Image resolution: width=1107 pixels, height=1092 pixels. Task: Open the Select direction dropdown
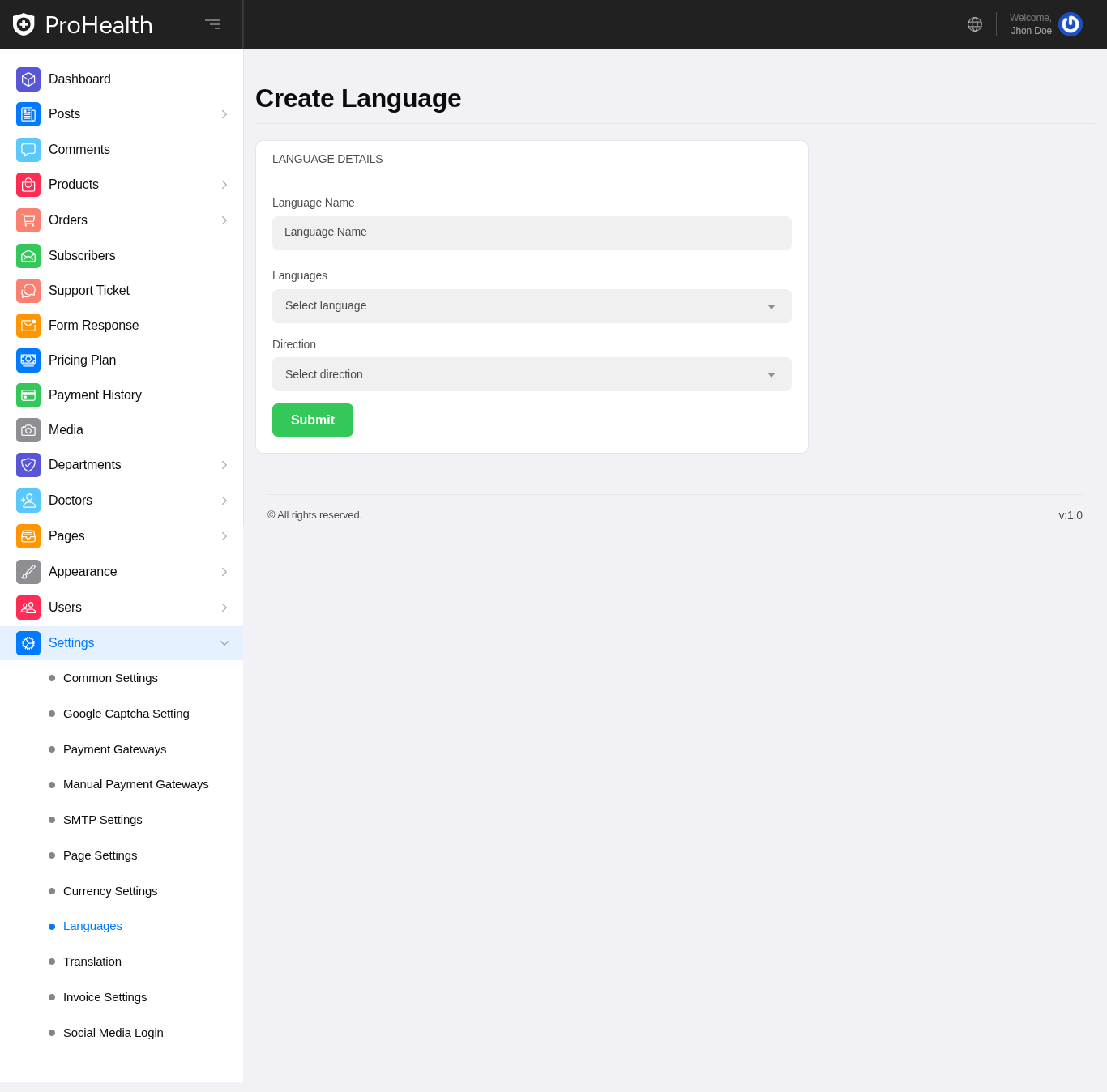click(532, 374)
